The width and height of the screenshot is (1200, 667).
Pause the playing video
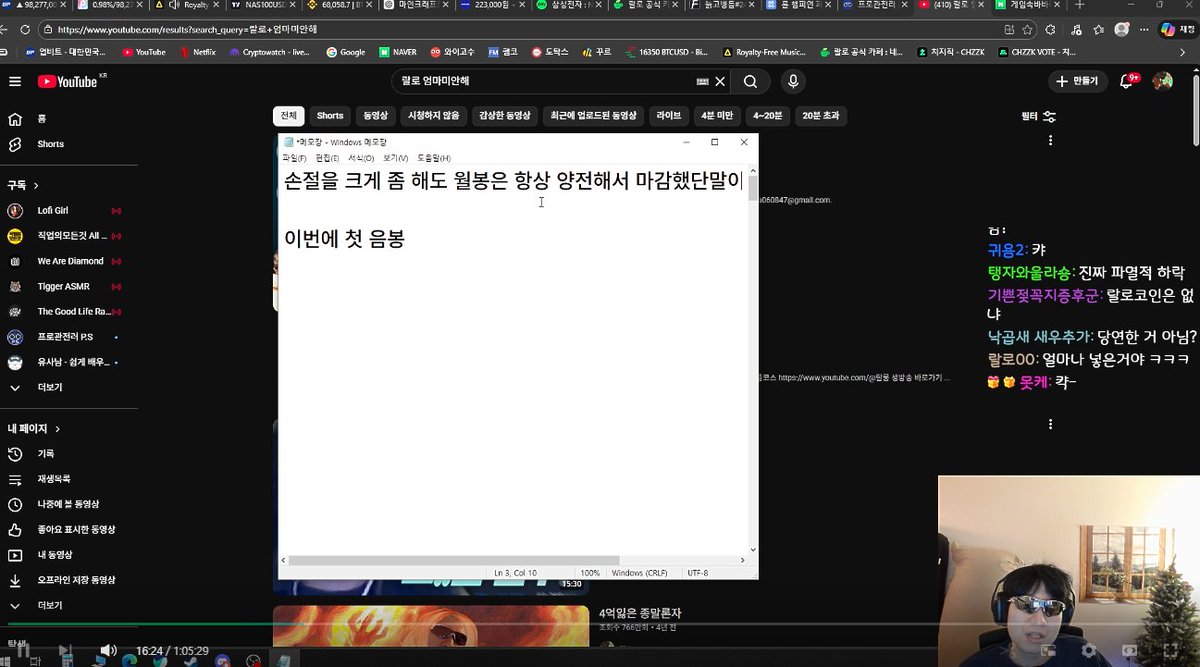point(22,651)
